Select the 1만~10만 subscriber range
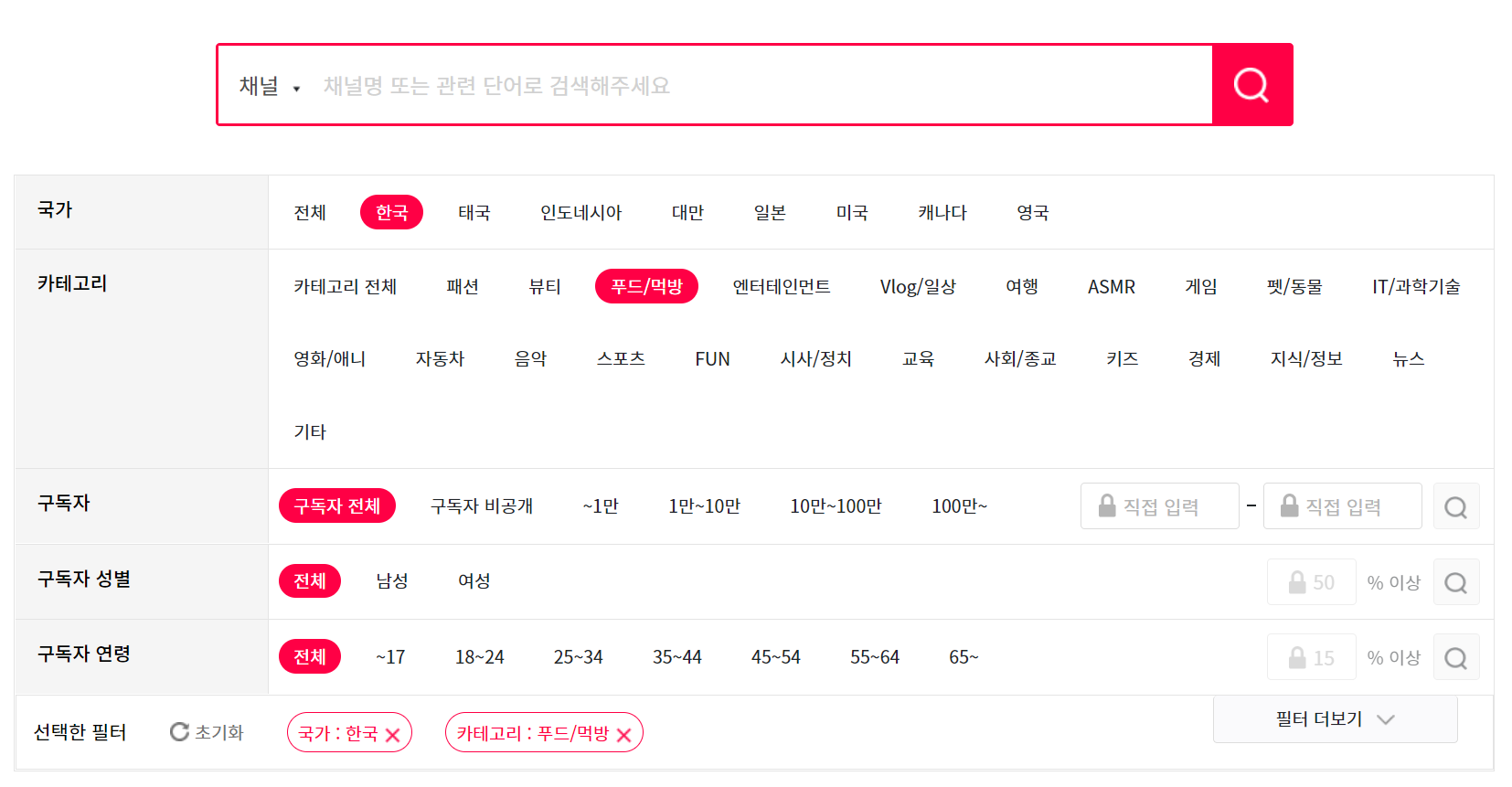Image resolution: width=1512 pixels, height=787 pixels. pos(704,505)
